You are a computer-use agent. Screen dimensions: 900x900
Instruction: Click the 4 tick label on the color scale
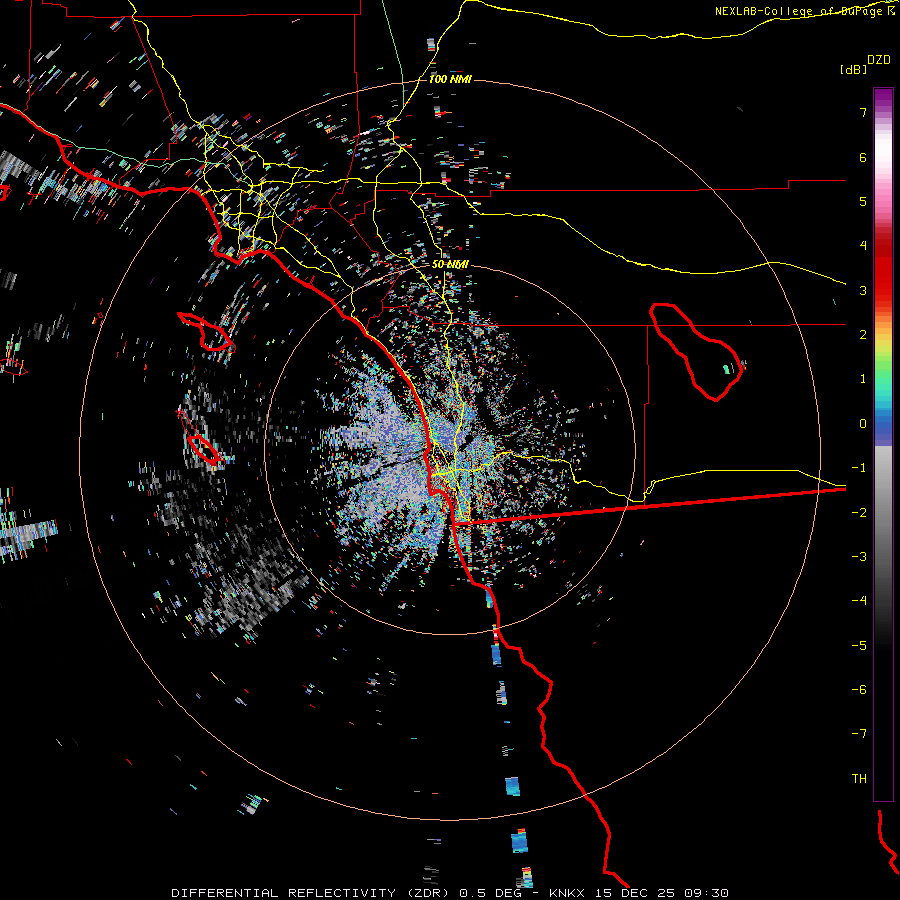863,246
